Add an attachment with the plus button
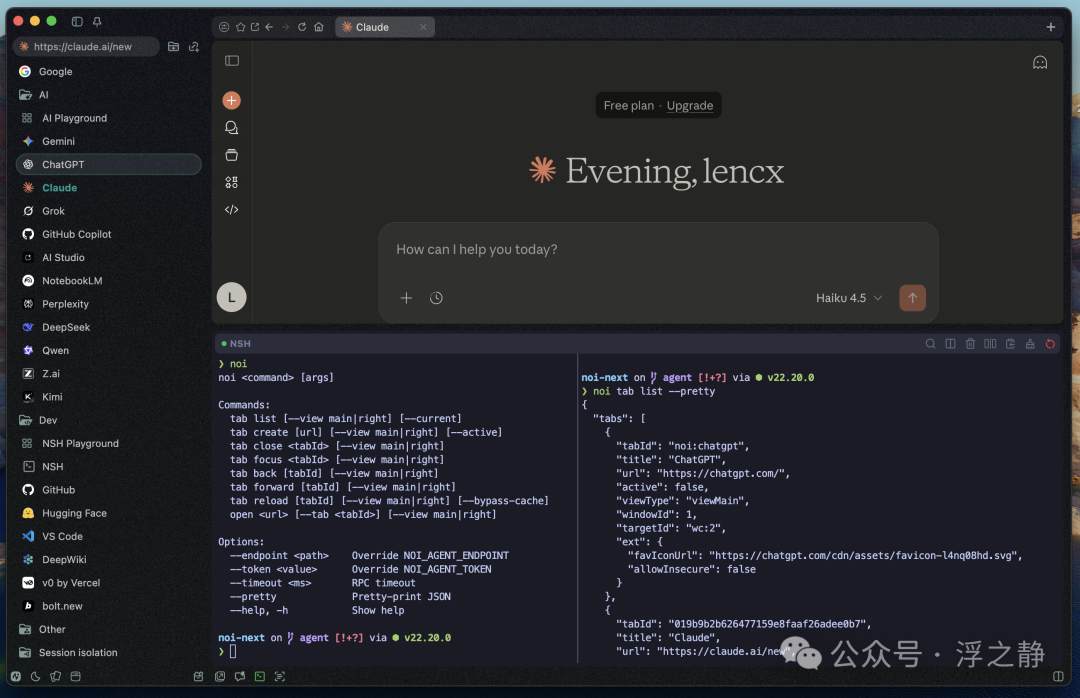 click(406, 298)
